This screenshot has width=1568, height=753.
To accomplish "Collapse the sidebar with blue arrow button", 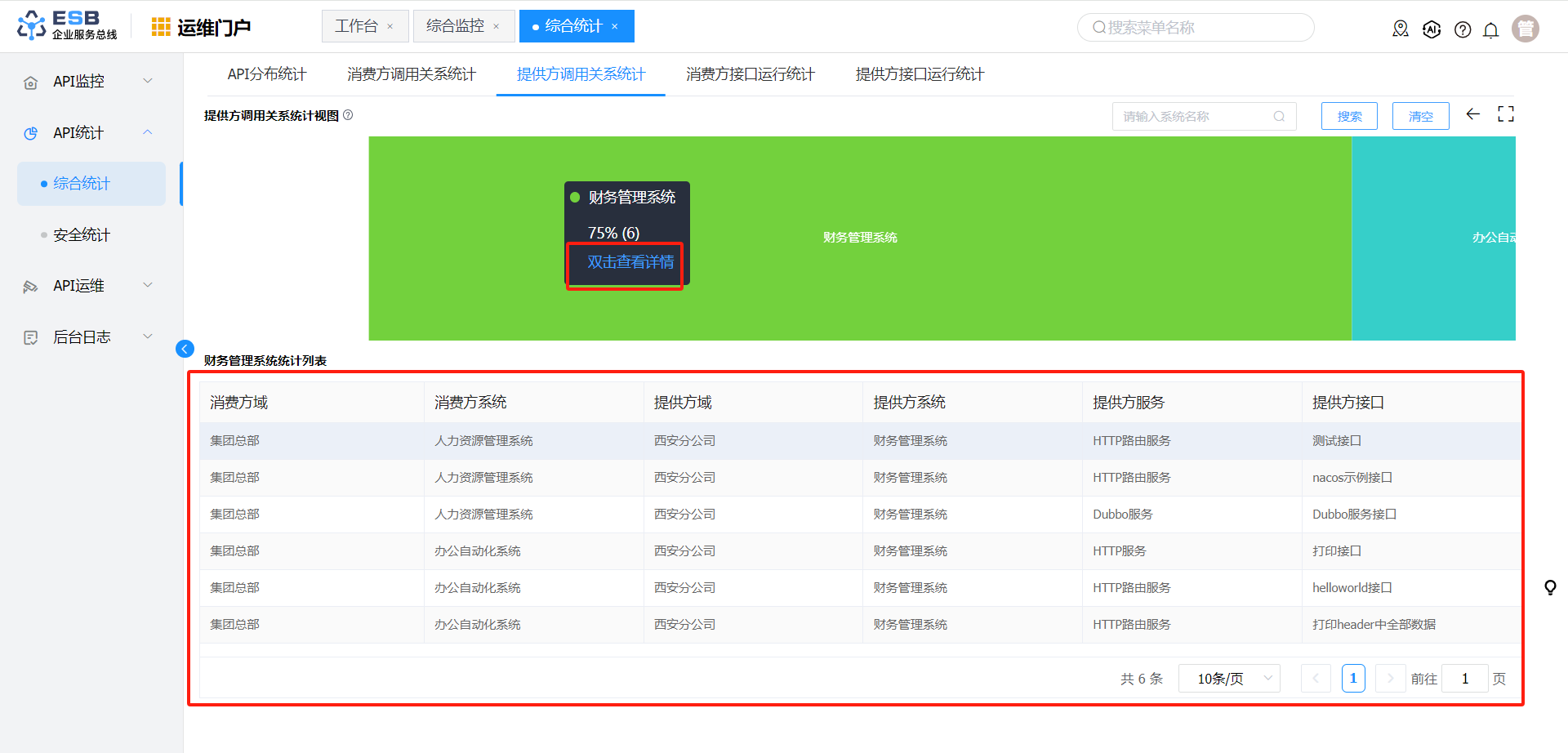I will click(185, 349).
